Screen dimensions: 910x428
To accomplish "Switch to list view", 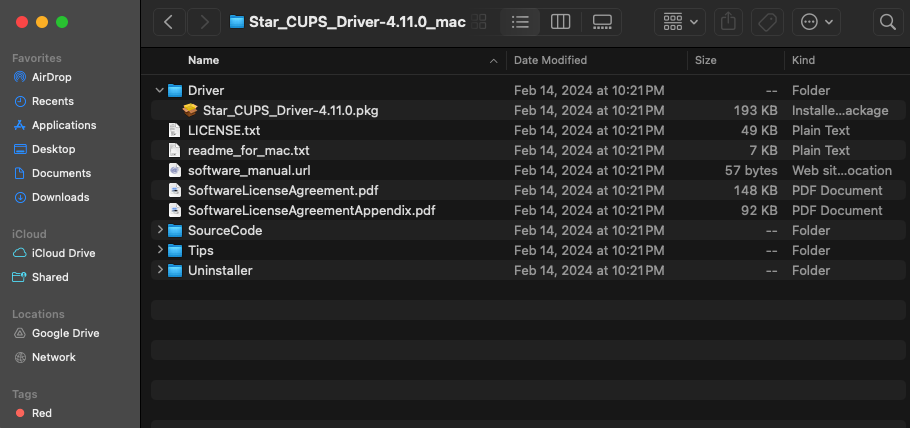I will pos(520,22).
